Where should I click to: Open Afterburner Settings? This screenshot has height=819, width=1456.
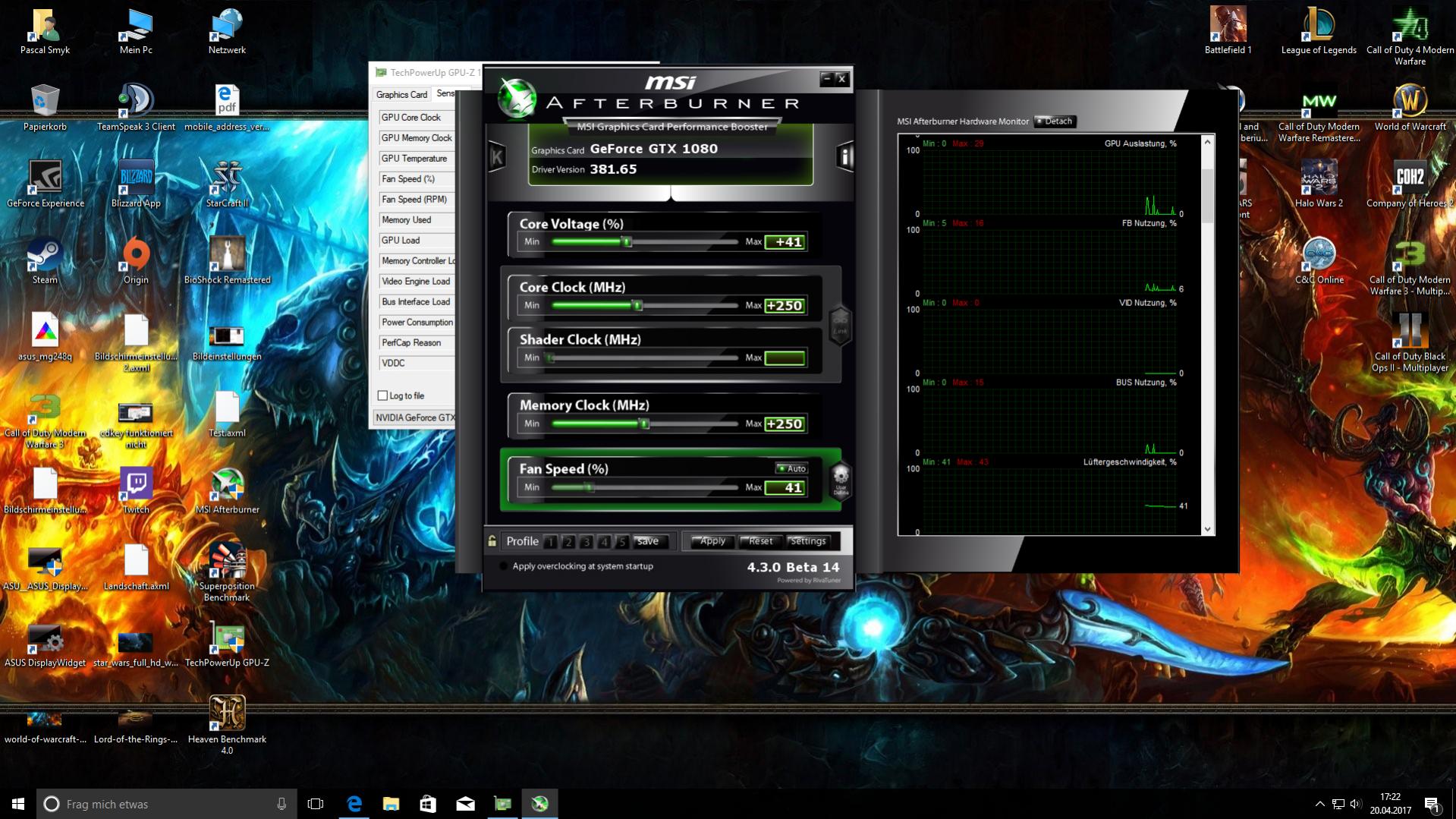click(808, 541)
